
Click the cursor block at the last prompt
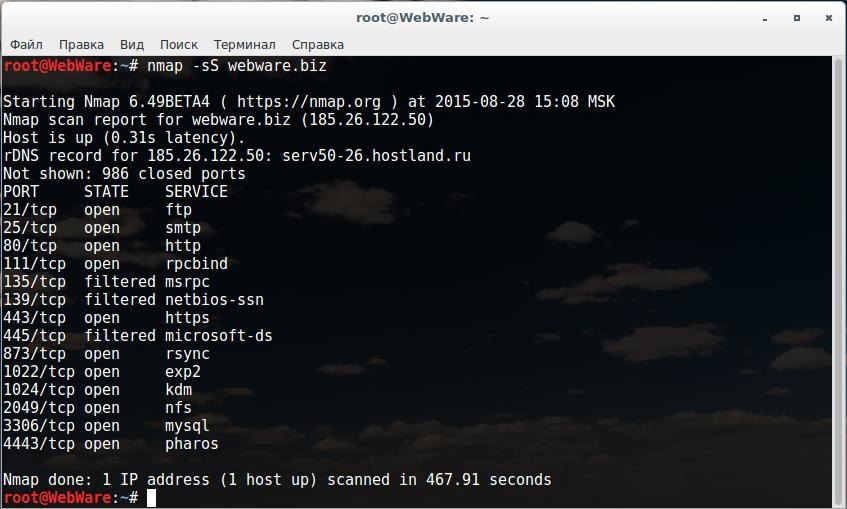point(151,497)
